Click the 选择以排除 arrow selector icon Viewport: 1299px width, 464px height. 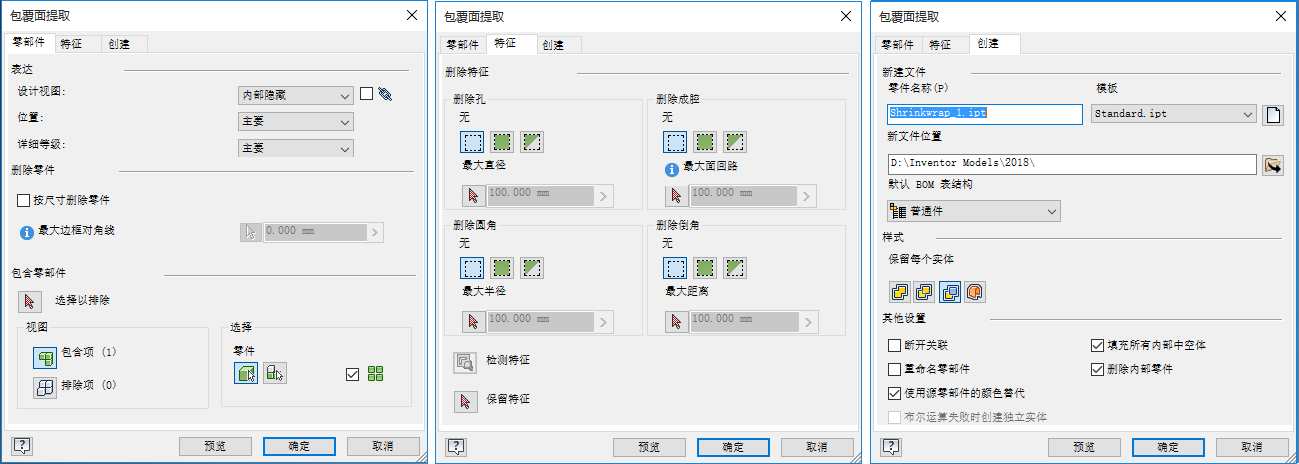(x=30, y=300)
